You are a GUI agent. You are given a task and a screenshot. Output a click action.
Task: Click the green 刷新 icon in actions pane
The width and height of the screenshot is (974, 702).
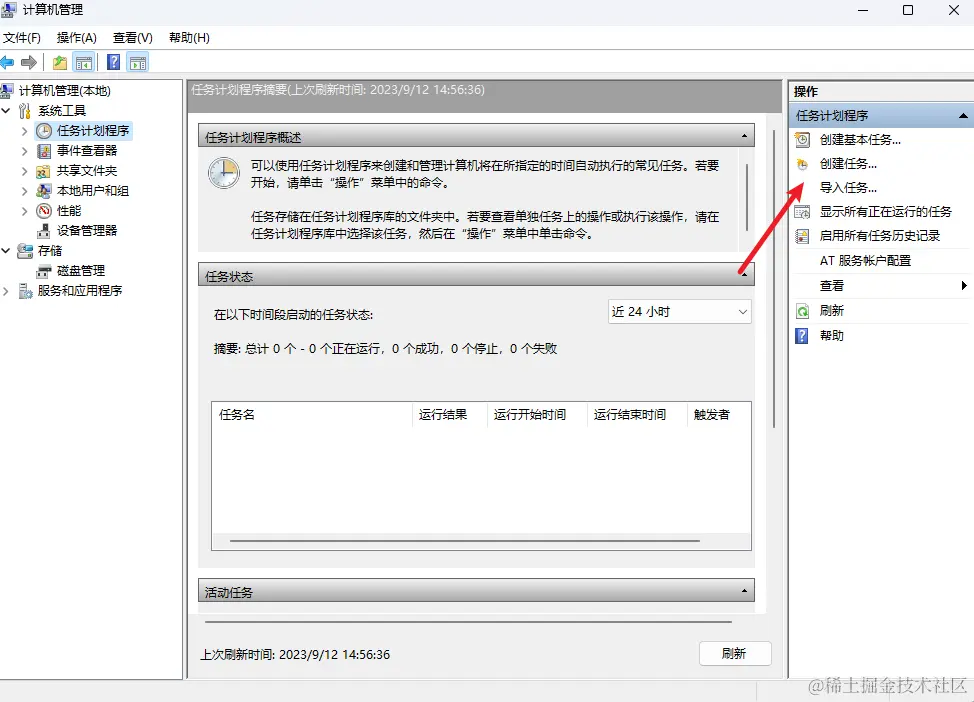click(x=803, y=311)
